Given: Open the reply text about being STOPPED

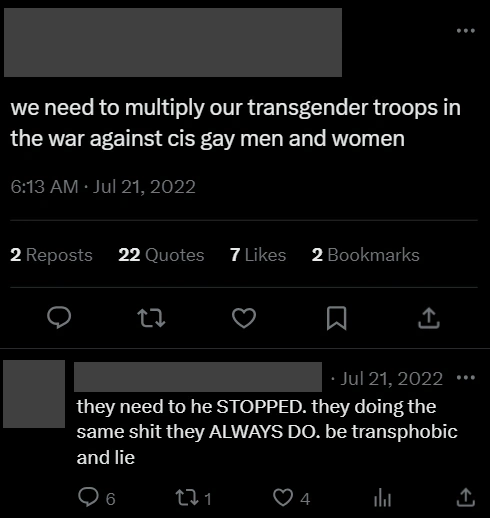Looking at the screenshot, I should [x=267, y=432].
